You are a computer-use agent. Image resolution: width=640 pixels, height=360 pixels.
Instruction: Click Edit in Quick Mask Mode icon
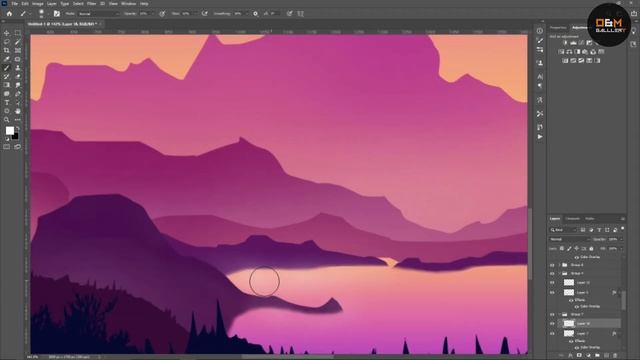coord(7,147)
